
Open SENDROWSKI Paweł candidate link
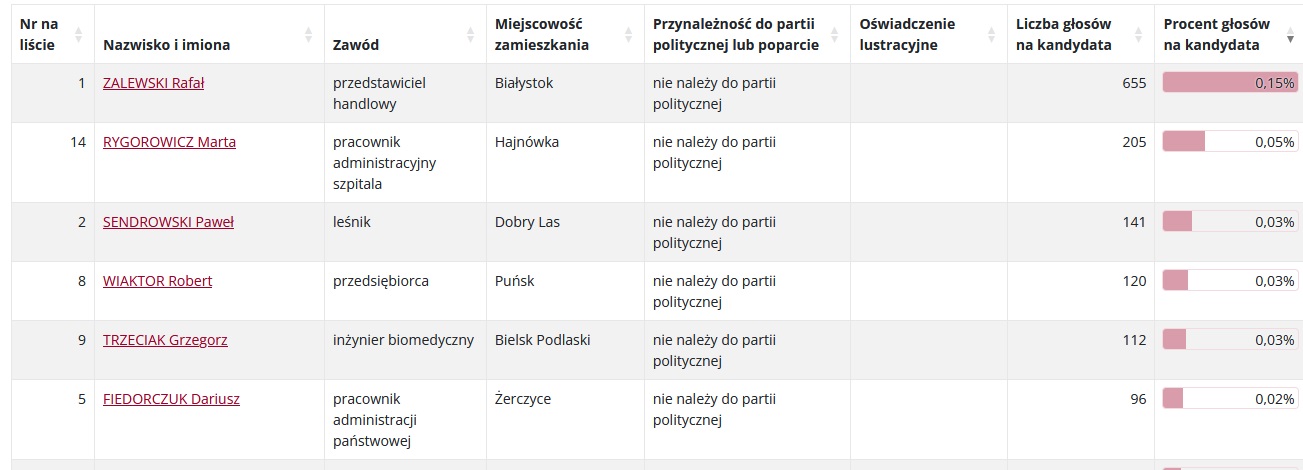pyautogui.click(x=168, y=222)
